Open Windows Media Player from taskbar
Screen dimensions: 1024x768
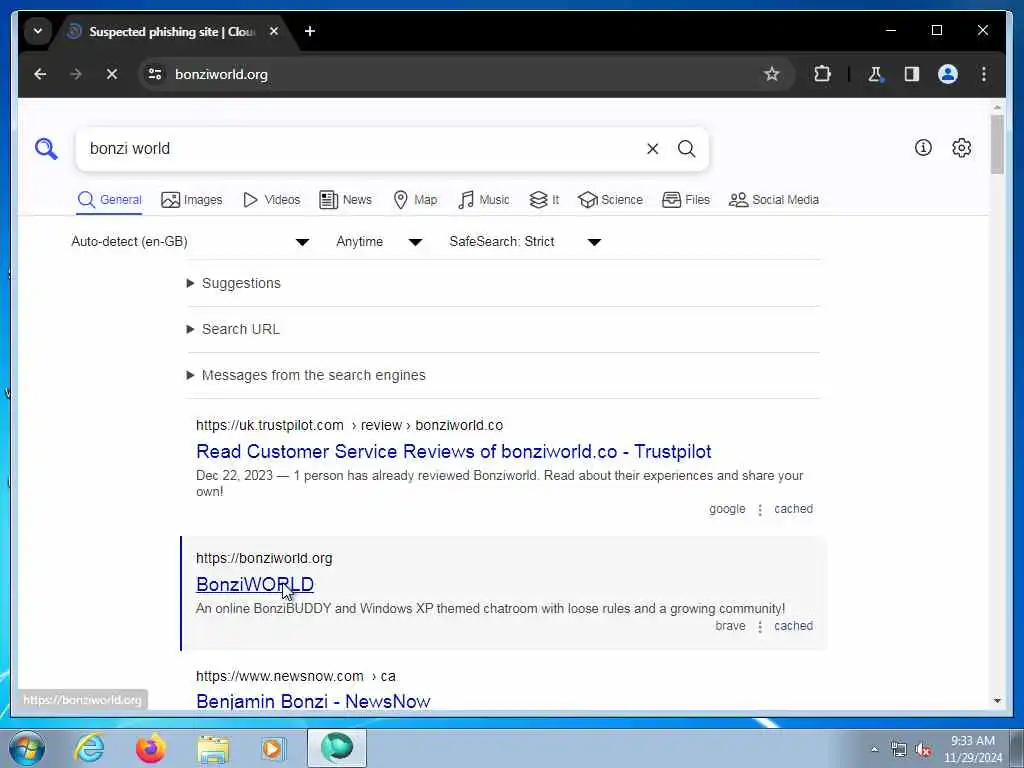(x=274, y=748)
